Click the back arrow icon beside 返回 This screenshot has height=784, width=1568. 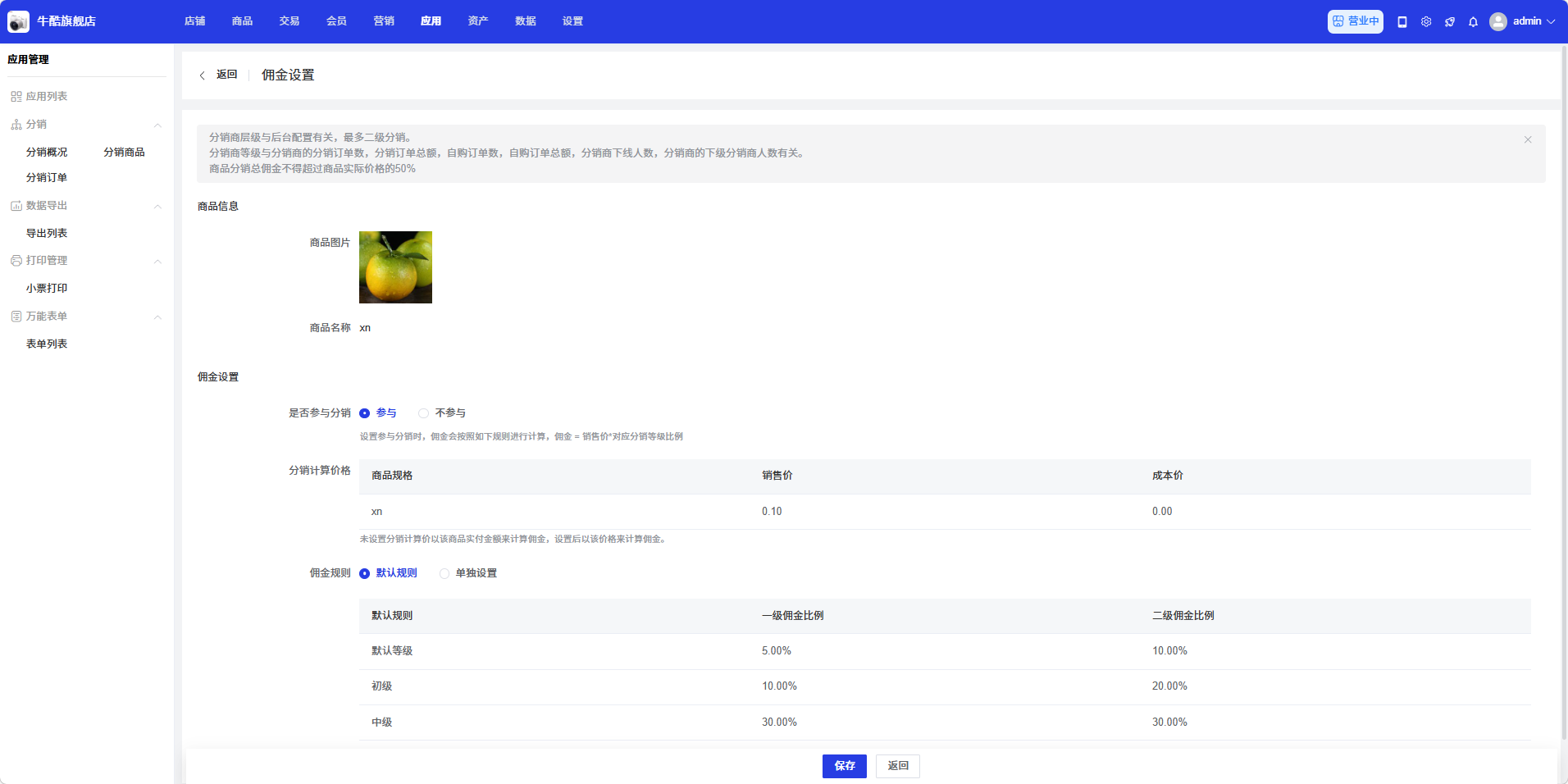coord(203,75)
